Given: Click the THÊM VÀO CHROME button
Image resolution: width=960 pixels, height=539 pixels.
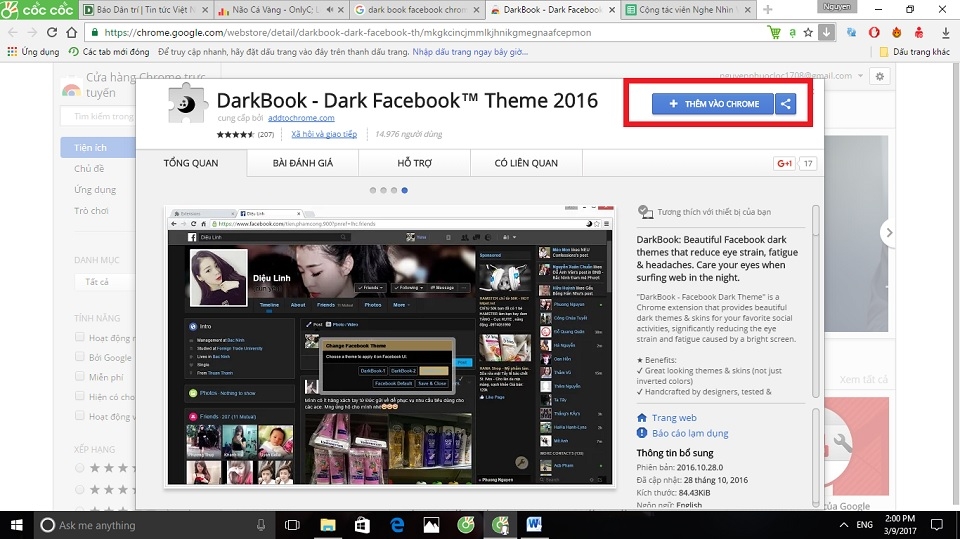Looking at the screenshot, I should (x=713, y=104).
